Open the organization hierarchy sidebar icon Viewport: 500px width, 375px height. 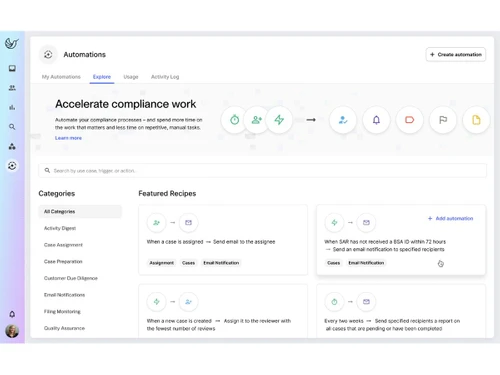(x=12, y=146)
